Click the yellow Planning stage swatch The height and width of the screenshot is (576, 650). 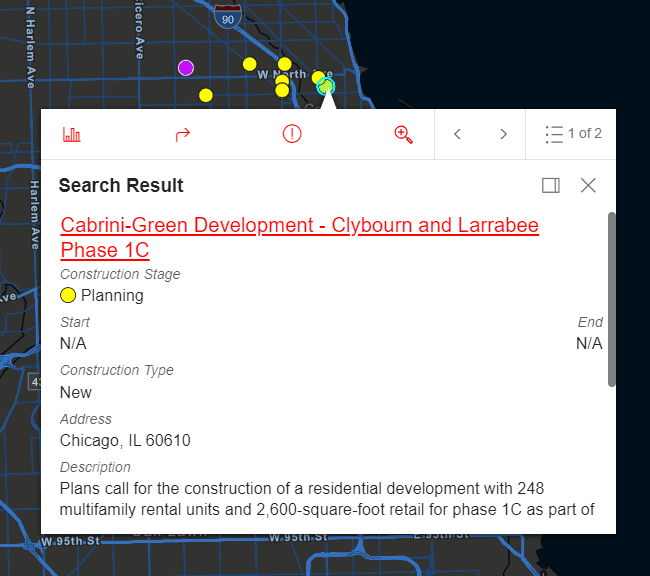pyautogui.click(x=68, y=295)
